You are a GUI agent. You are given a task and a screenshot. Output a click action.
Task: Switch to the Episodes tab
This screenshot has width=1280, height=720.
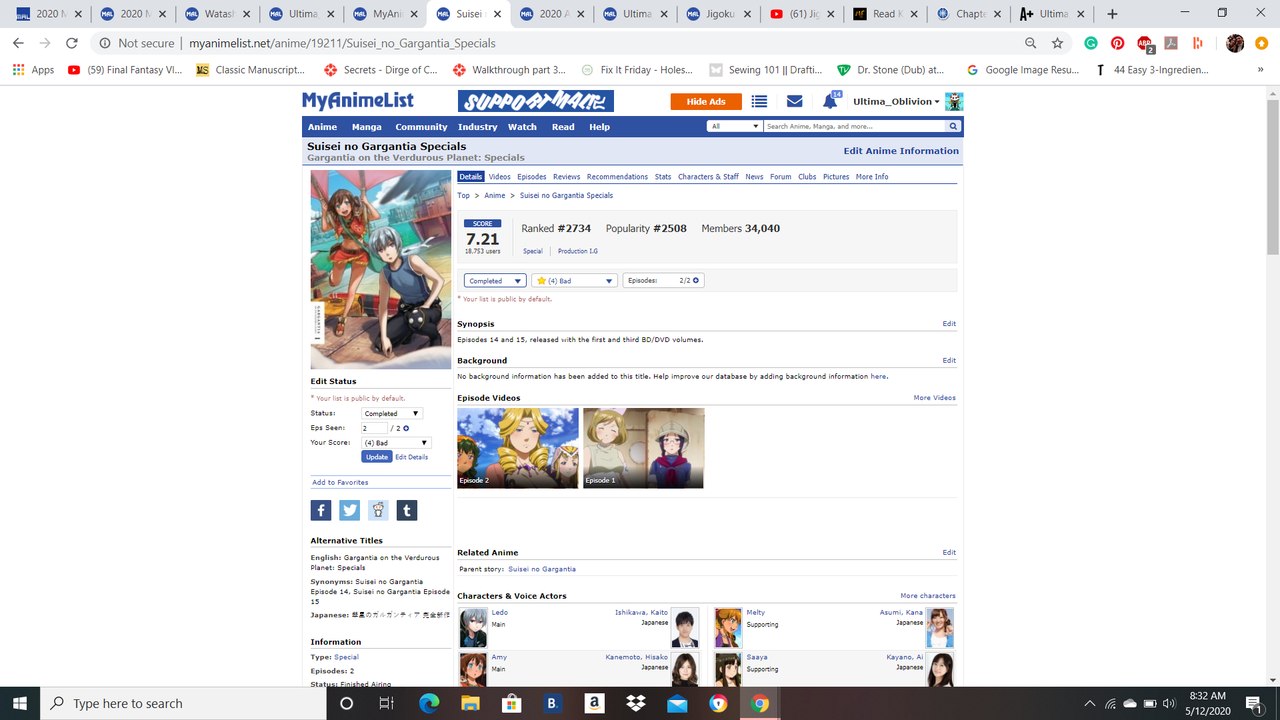(531, 177)
